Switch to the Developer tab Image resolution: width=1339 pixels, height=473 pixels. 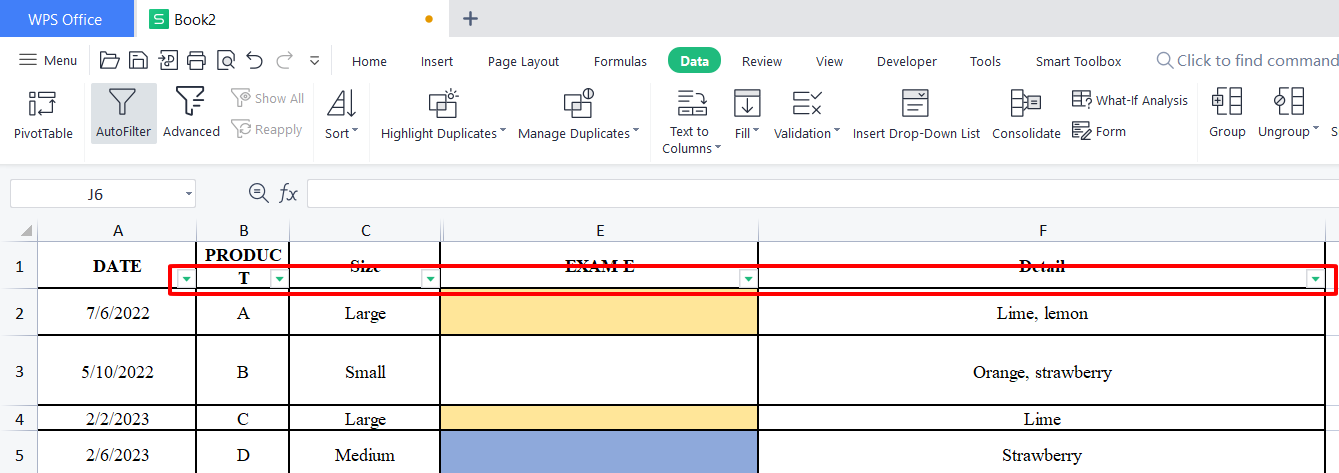pyautogui.click(x=907, y=61)
